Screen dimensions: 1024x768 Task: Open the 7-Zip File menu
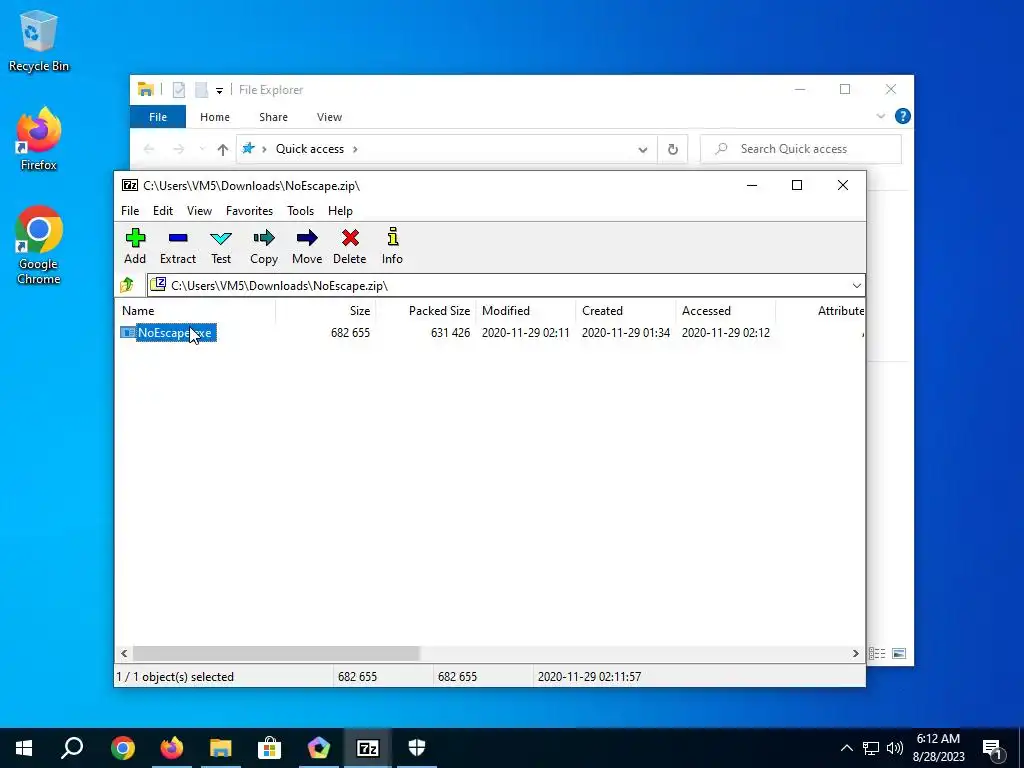[130, 211]
